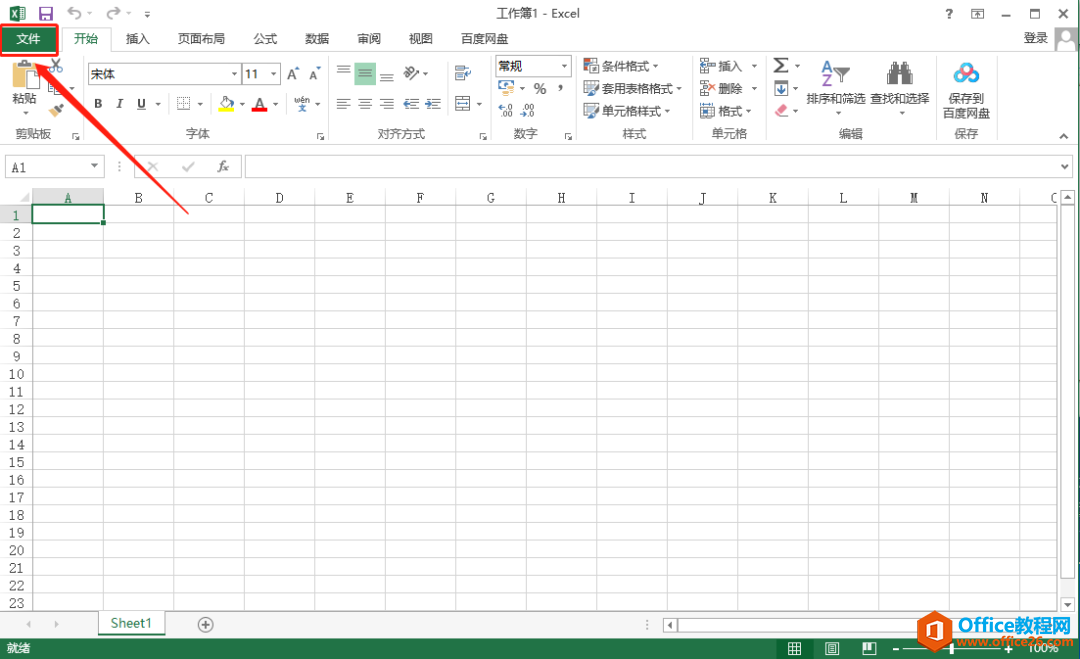Click the Format Painter brush icon
Viewport: 1080px width, 659px height.
click(56, 109)
